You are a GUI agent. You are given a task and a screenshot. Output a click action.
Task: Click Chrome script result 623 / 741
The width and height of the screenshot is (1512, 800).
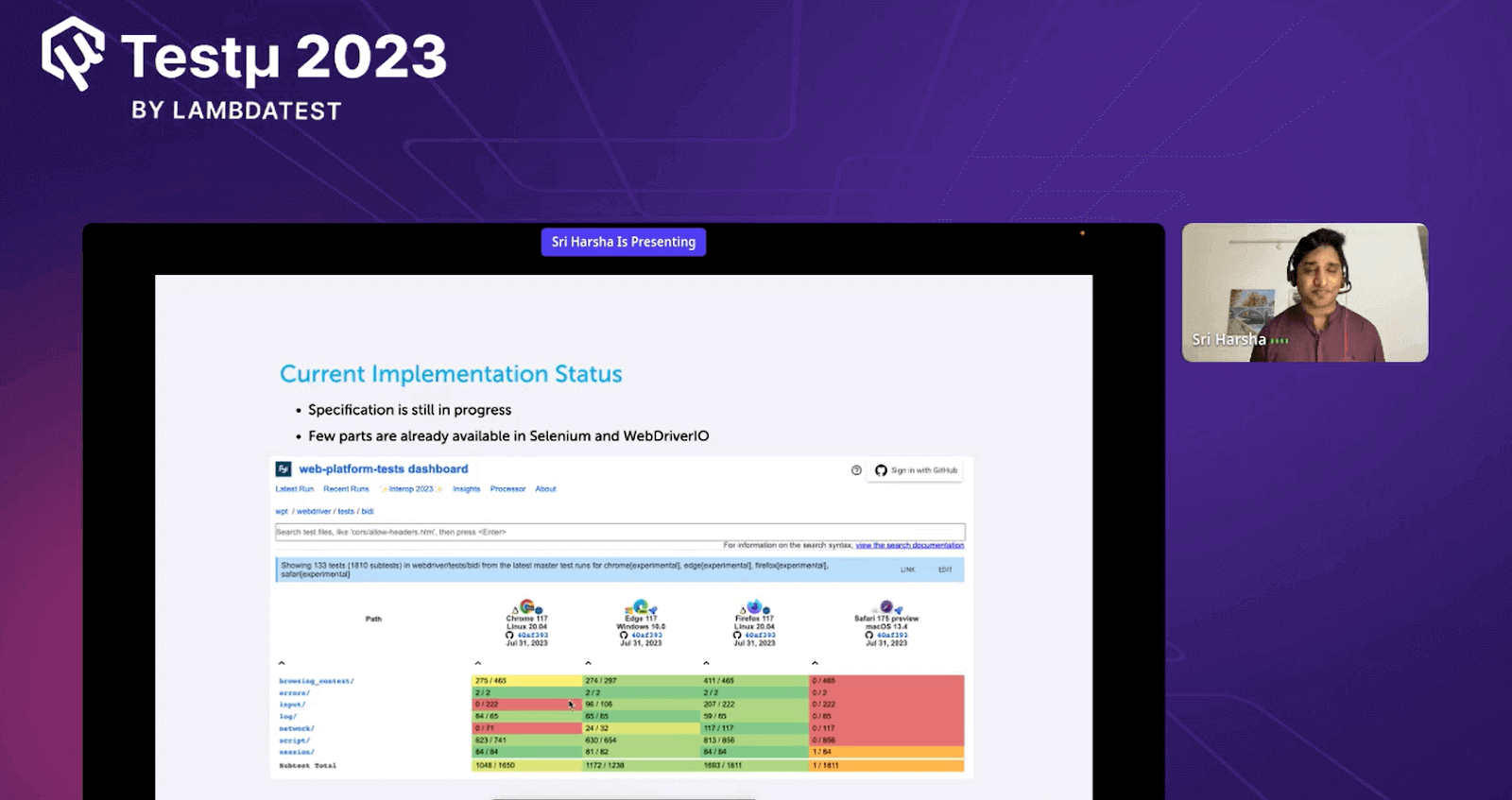point(526,740)
